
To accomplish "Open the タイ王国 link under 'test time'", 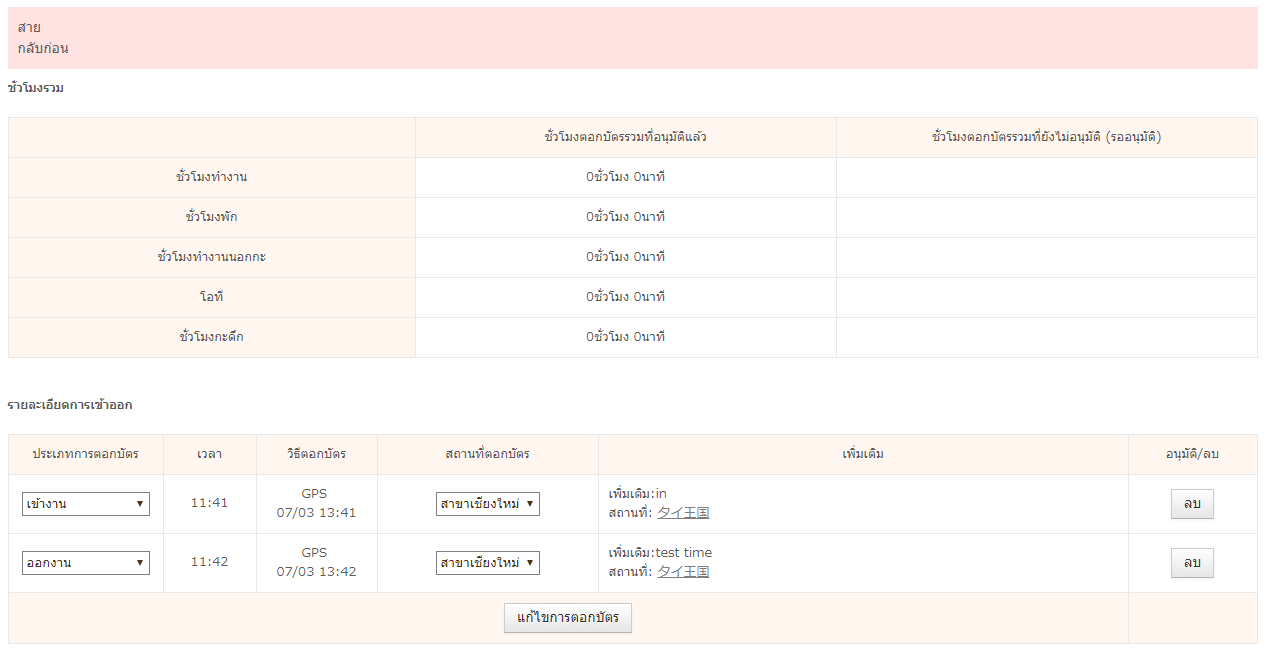I will [x=683, y=572].
